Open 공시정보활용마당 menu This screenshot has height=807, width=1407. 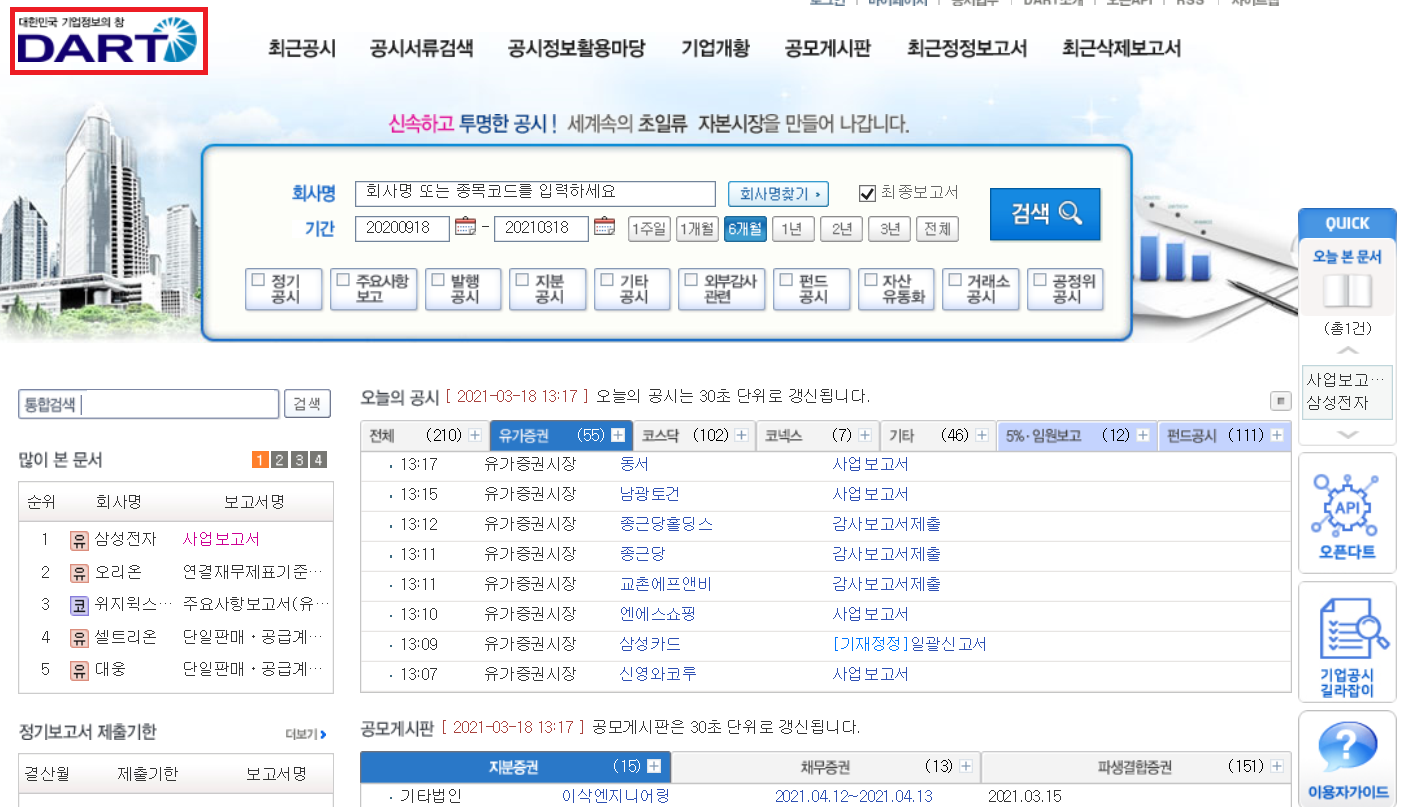[576, 48]
